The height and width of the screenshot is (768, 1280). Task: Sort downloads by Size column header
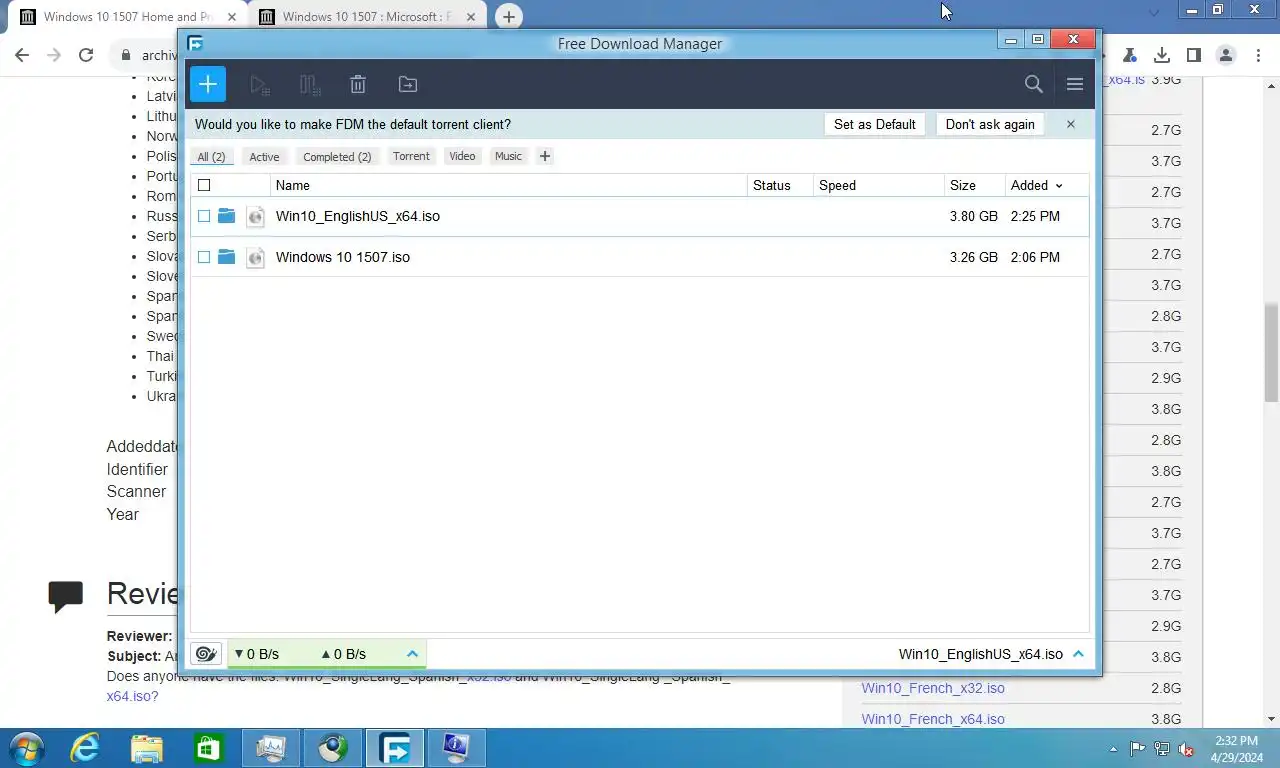975,185
